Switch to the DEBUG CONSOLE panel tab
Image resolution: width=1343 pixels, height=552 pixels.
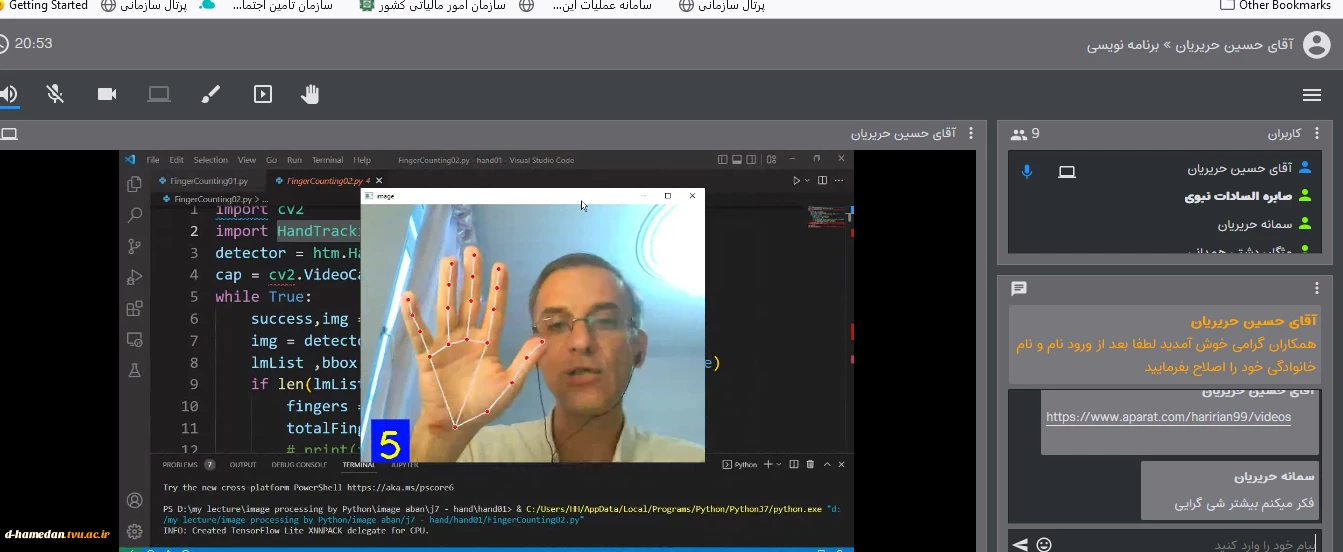point(299,465)
